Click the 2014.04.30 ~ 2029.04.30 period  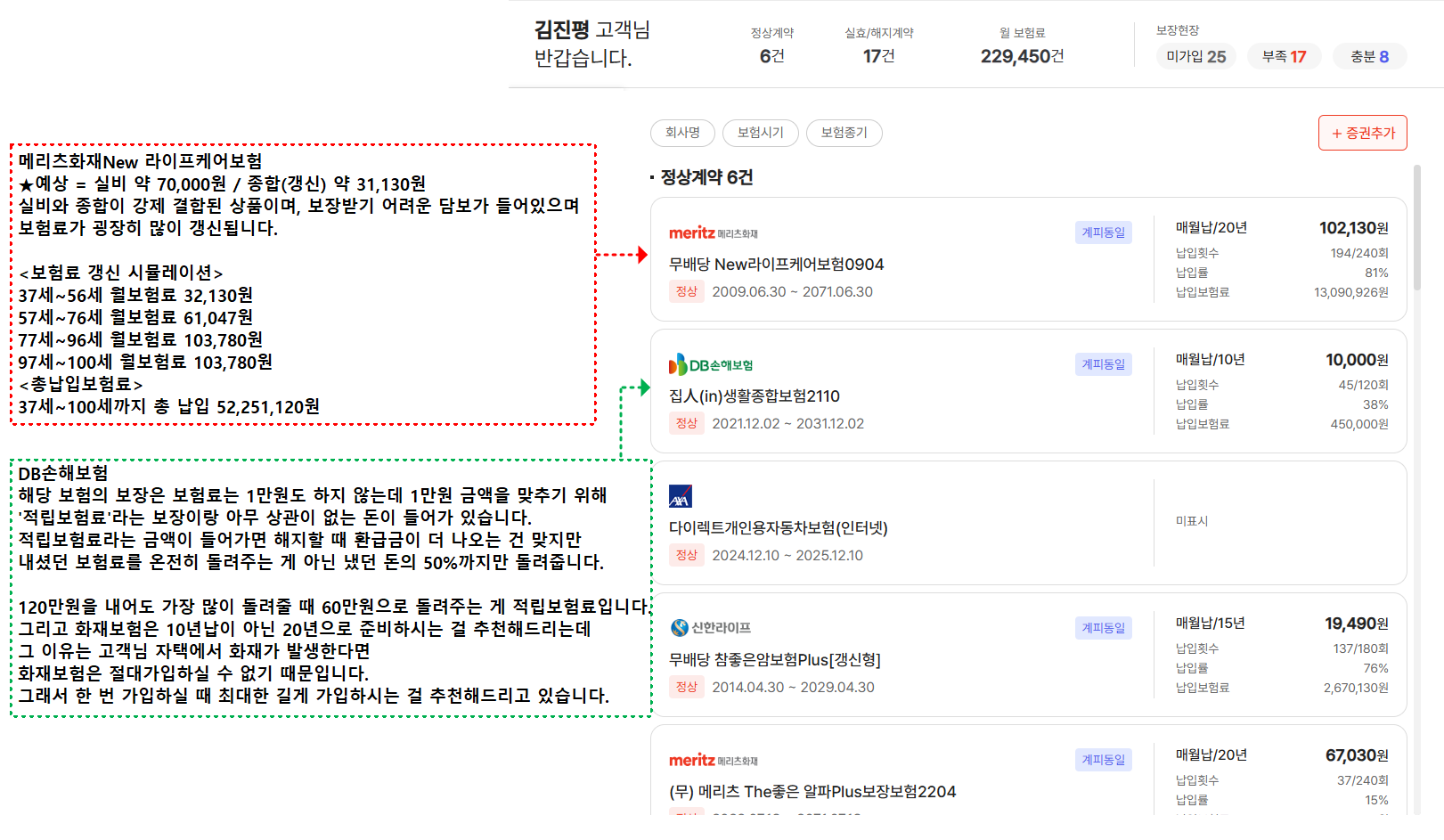(x=793, y=687)
